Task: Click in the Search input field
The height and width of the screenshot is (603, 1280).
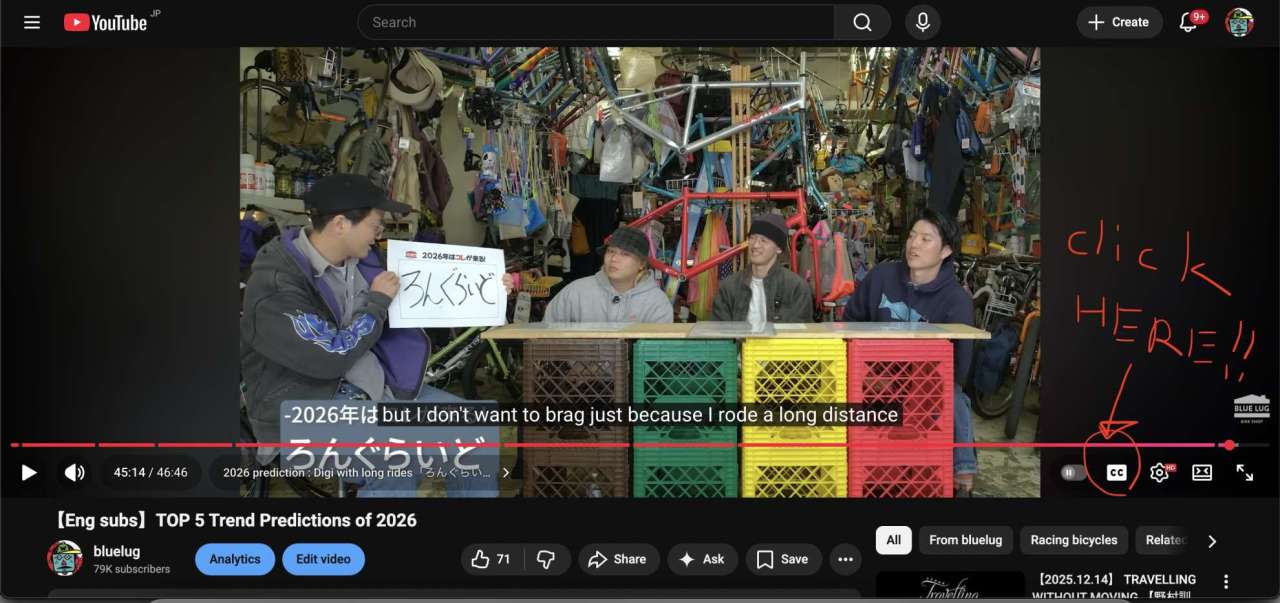Action: pos(595,22)
